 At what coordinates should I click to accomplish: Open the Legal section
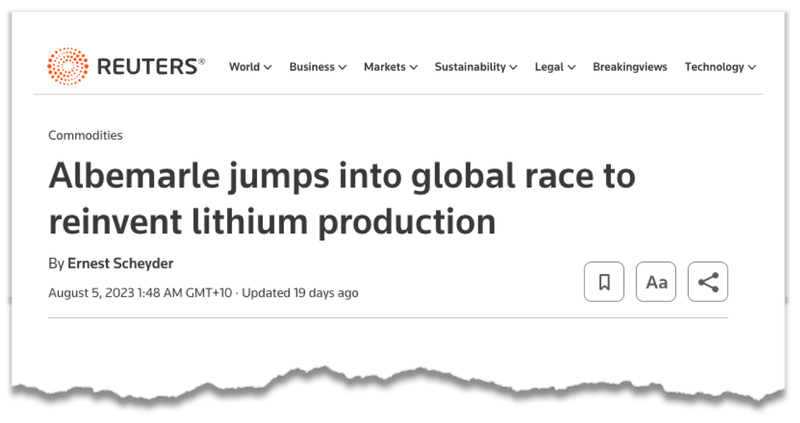[x=549, y=67]
